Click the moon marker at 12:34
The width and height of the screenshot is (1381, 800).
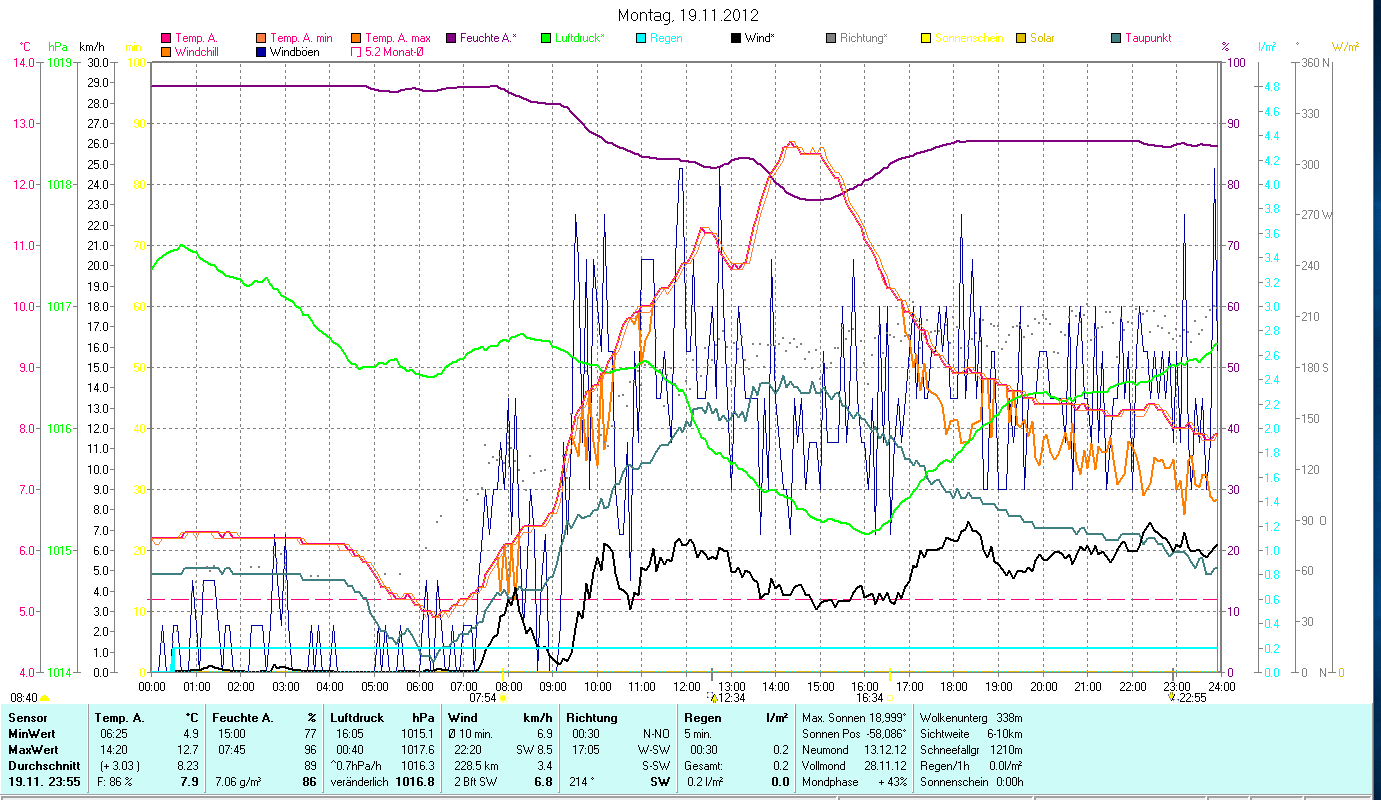tap(713, 697)
